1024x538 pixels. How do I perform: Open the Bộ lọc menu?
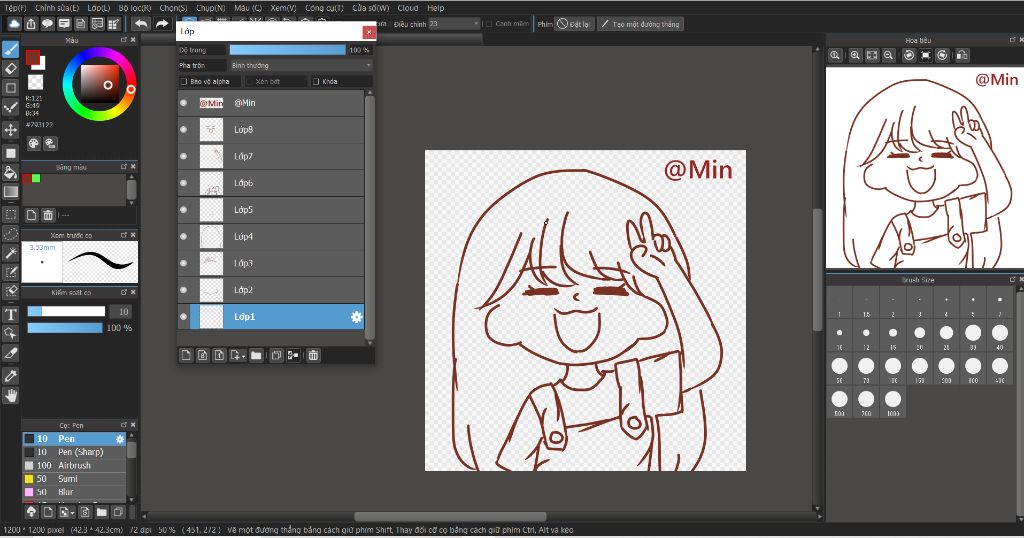[x=135, y=7]
